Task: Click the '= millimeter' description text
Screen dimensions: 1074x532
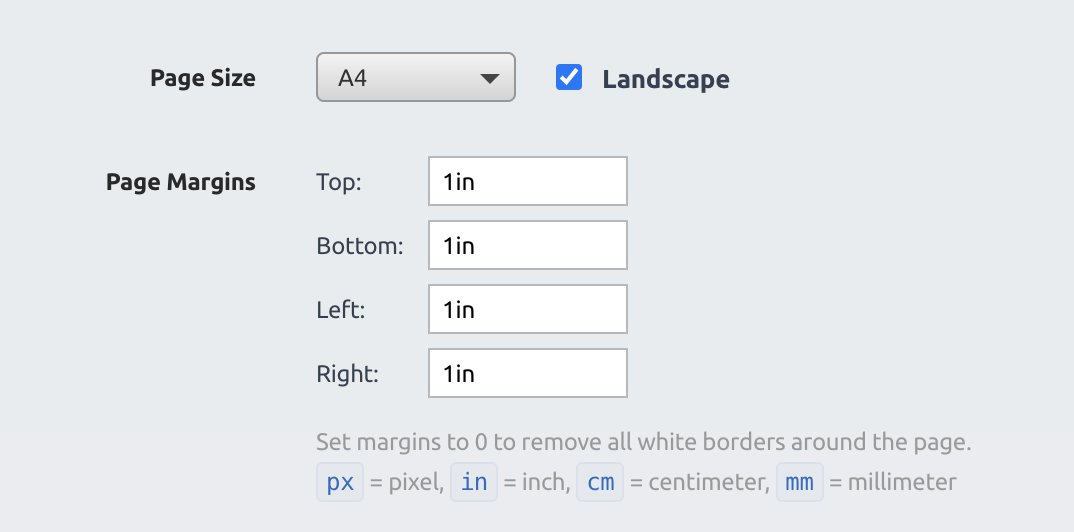Action: click(892, 482)
